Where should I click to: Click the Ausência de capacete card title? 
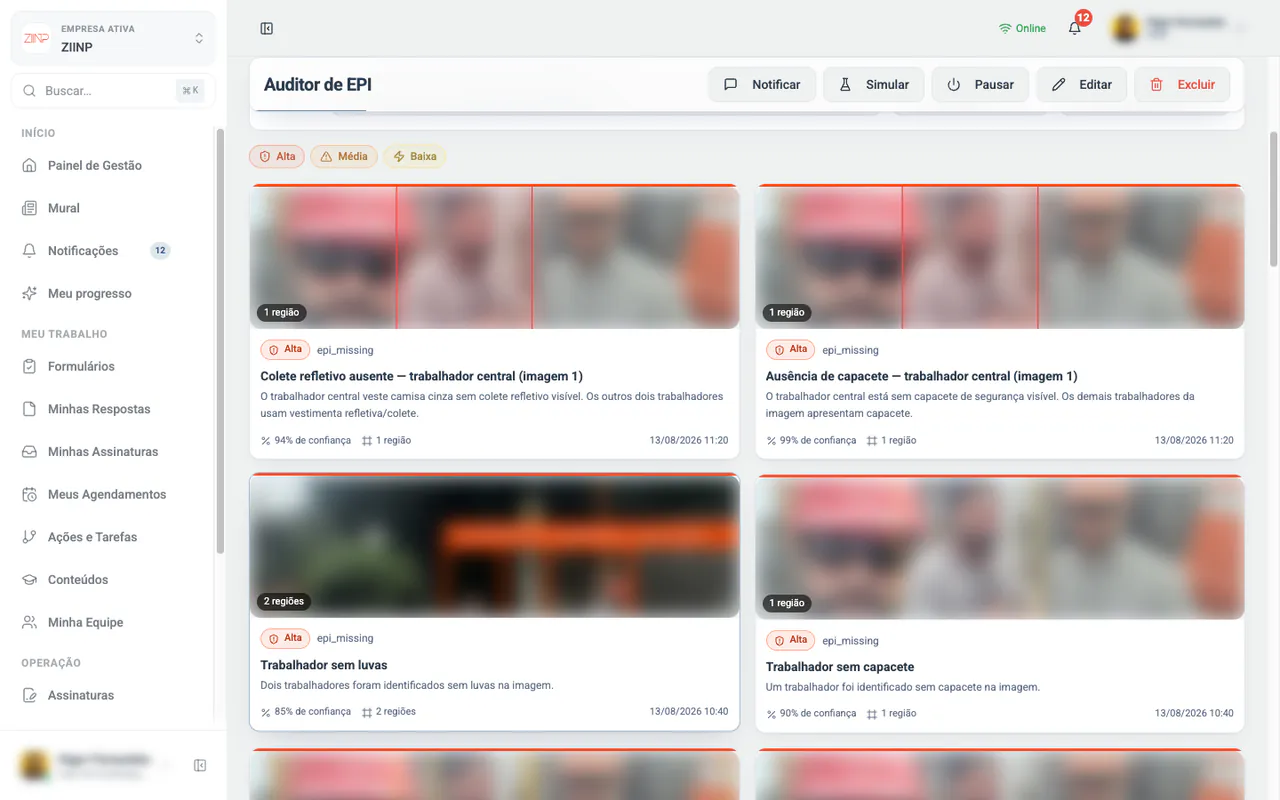921,377
